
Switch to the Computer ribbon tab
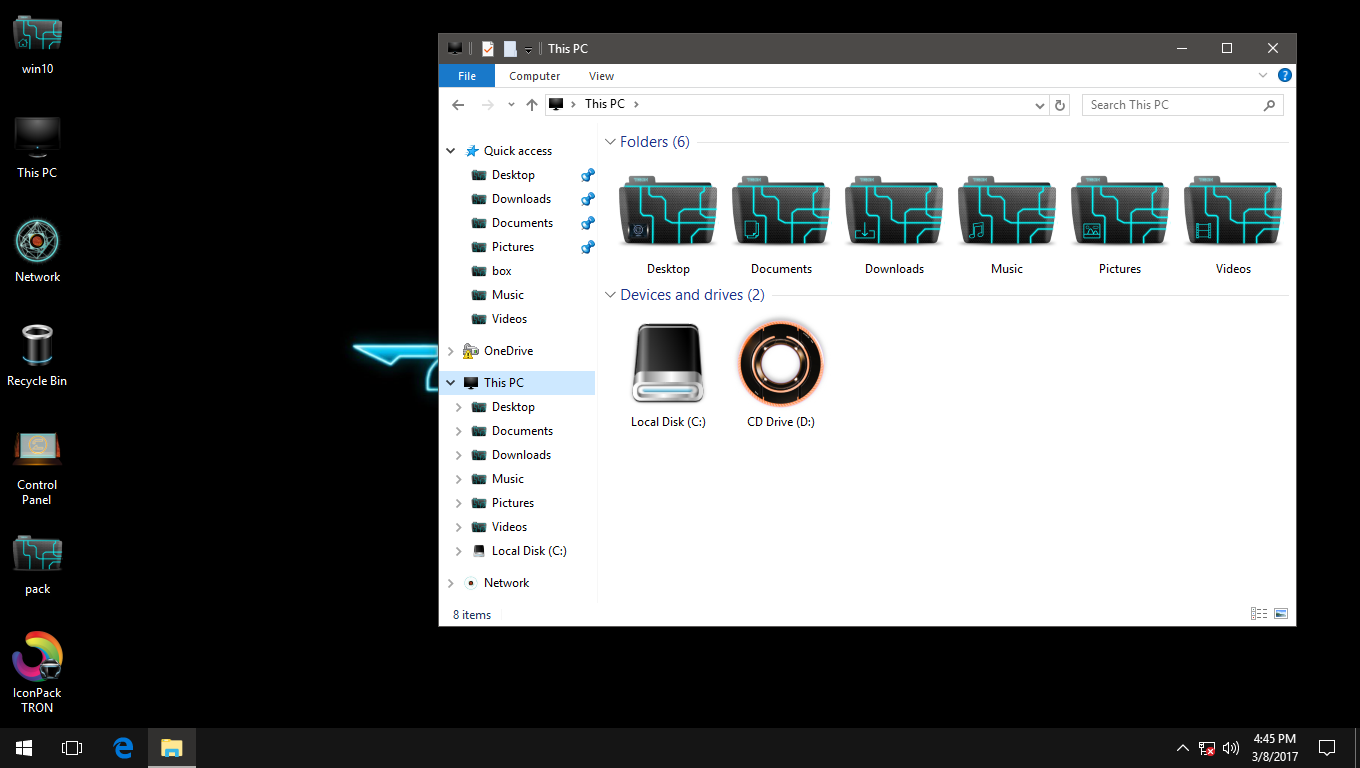click(534, 76)
